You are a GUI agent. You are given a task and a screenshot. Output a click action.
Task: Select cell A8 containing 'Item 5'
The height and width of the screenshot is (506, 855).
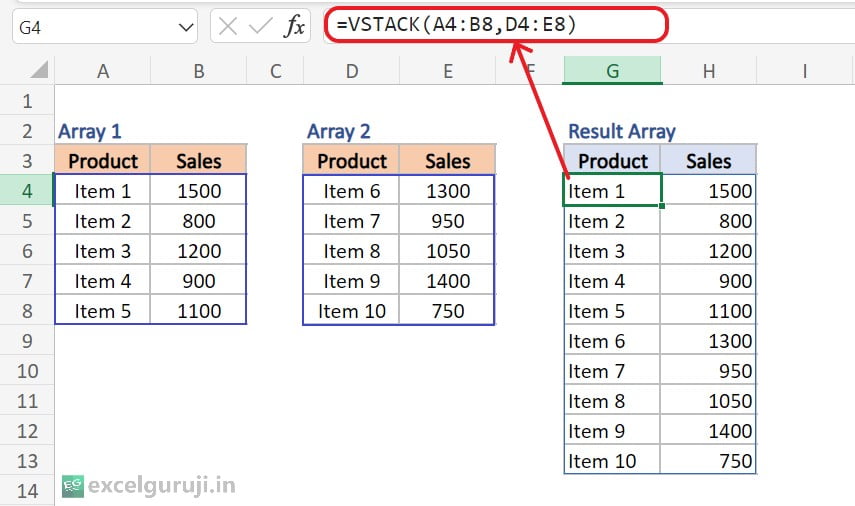(103, 311)
